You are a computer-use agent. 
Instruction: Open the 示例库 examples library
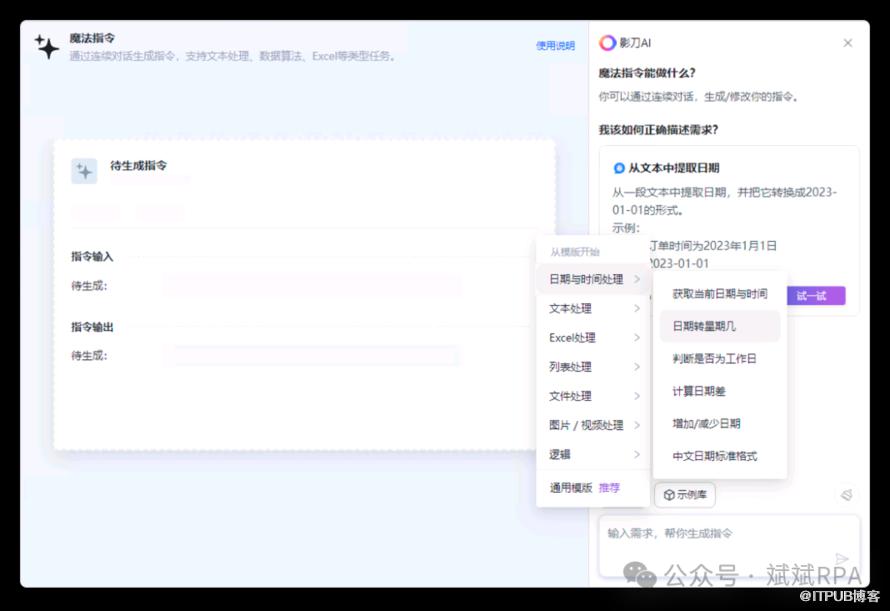coord(685,495)
